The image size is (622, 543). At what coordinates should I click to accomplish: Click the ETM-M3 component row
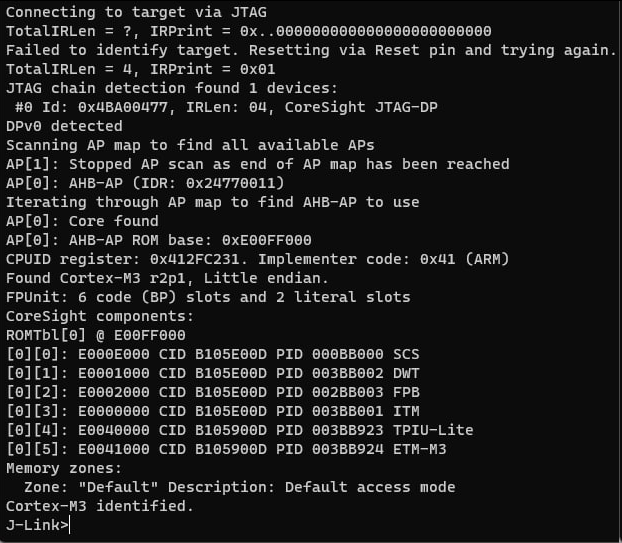pyautogui.click(x=226, y=449)
